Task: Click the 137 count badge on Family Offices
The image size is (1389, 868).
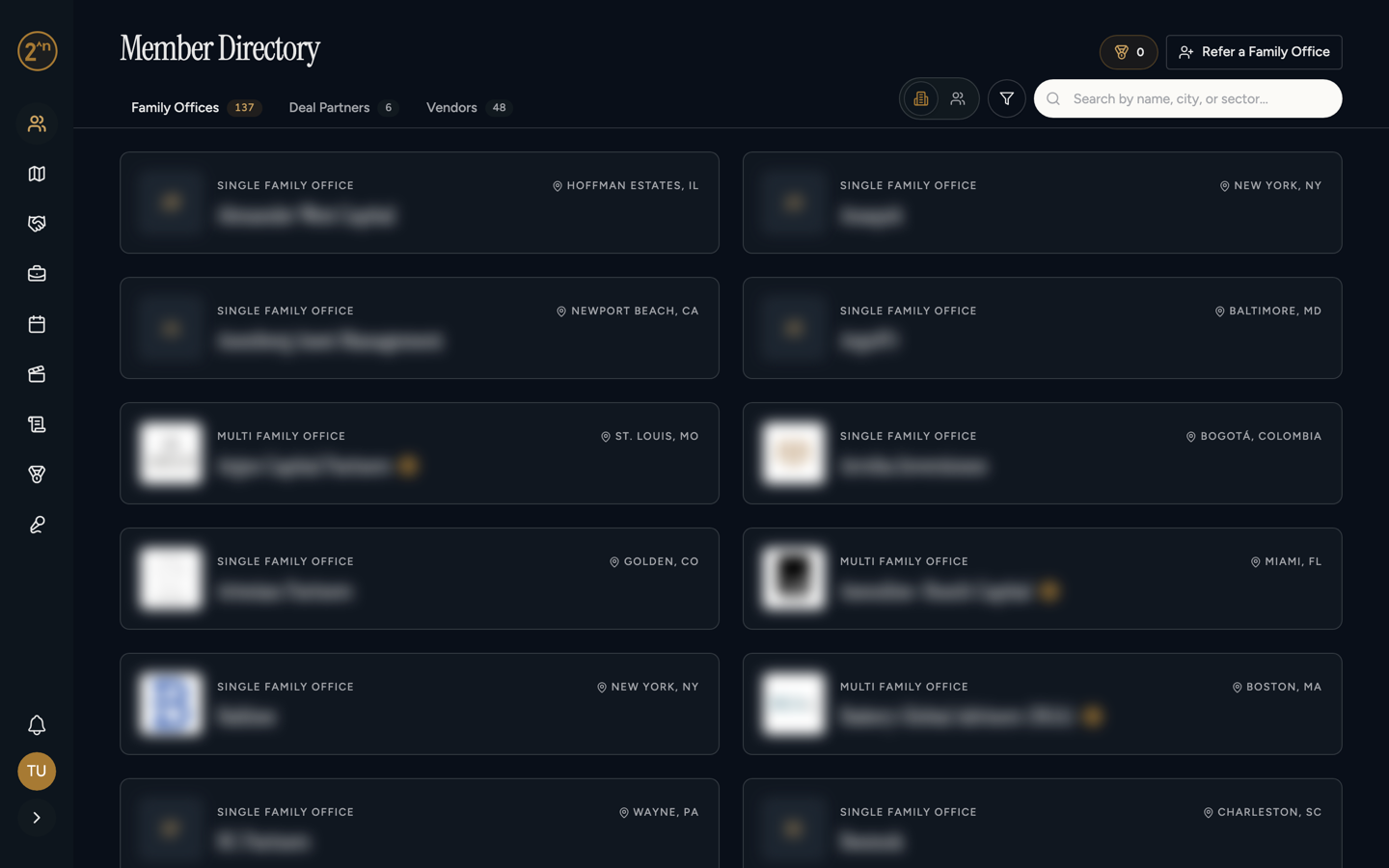Action: coord(244,108)
